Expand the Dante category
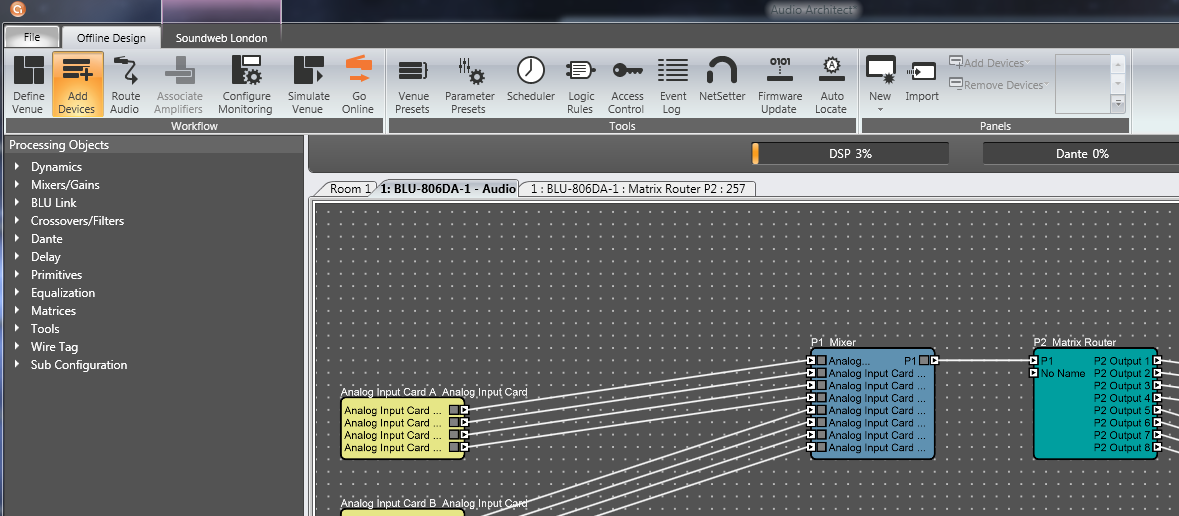 (17, 238)
